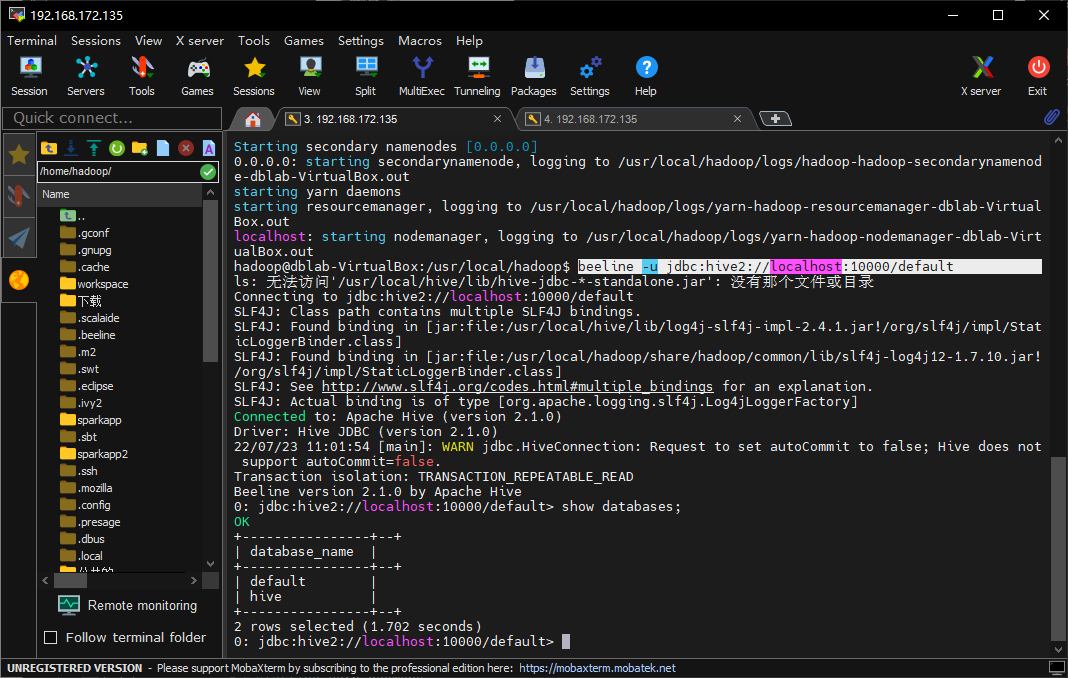
Task: Click file list scroll-down arrow
Action: tap(210, 564)
